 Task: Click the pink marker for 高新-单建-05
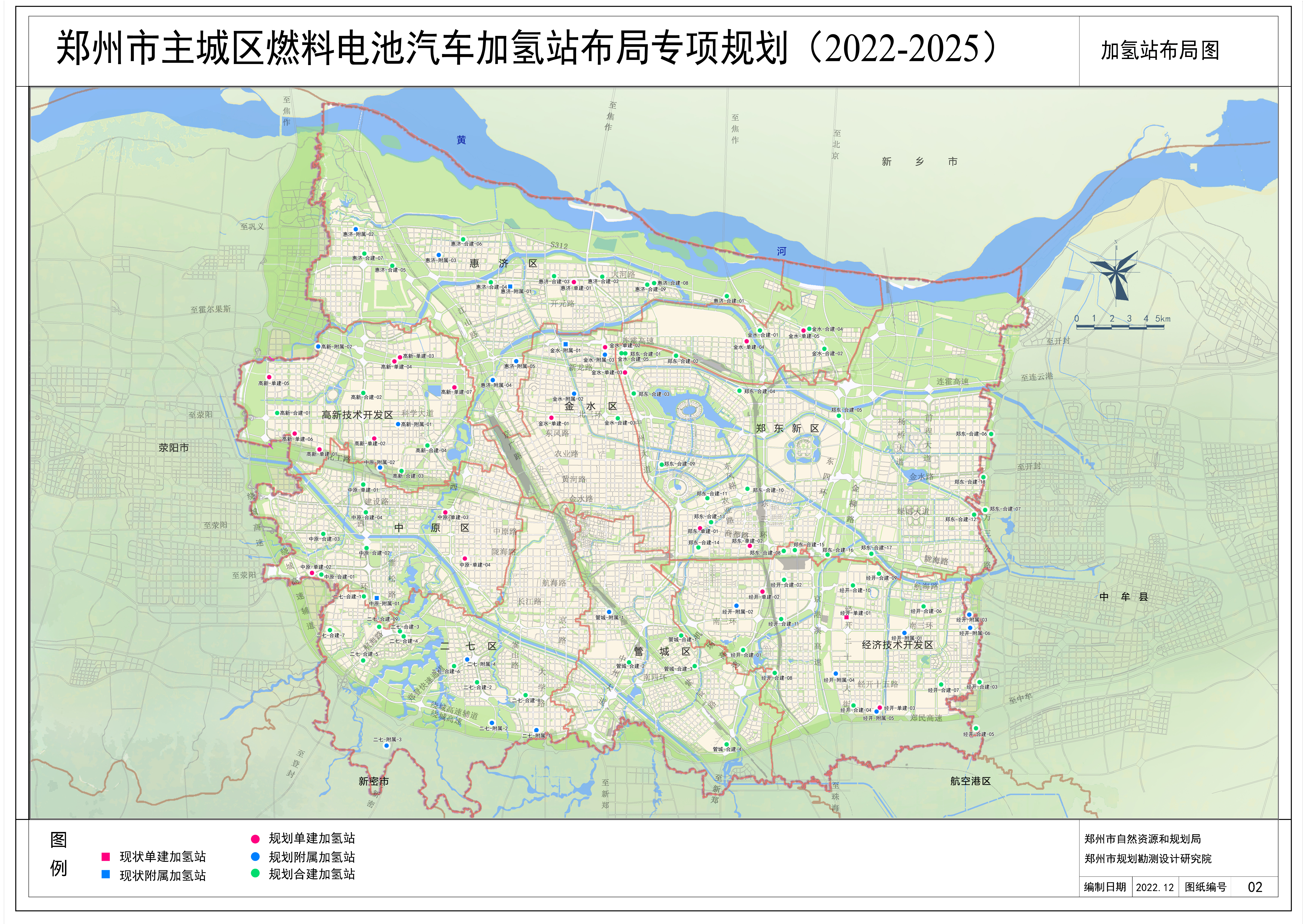point(269,377)
